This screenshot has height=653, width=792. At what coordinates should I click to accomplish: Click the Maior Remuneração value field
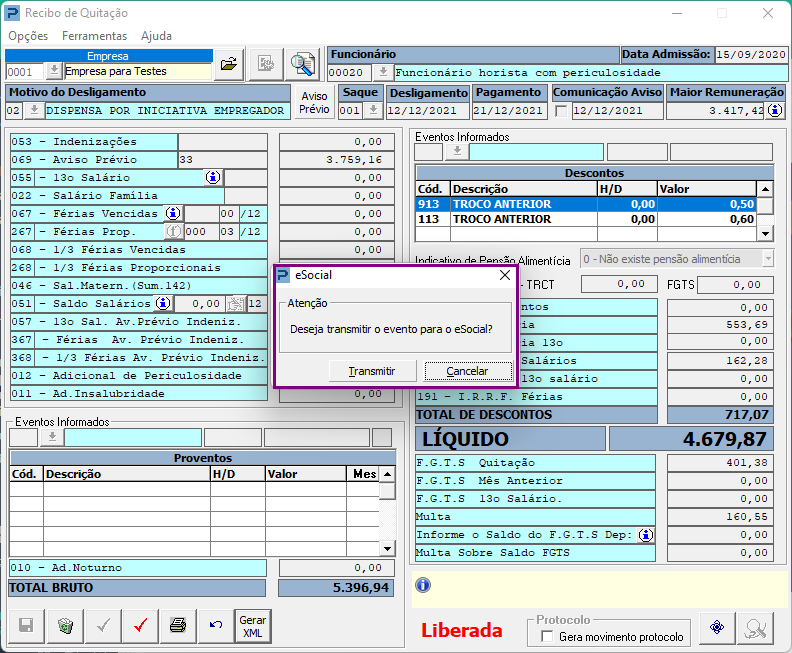[715, 111]
